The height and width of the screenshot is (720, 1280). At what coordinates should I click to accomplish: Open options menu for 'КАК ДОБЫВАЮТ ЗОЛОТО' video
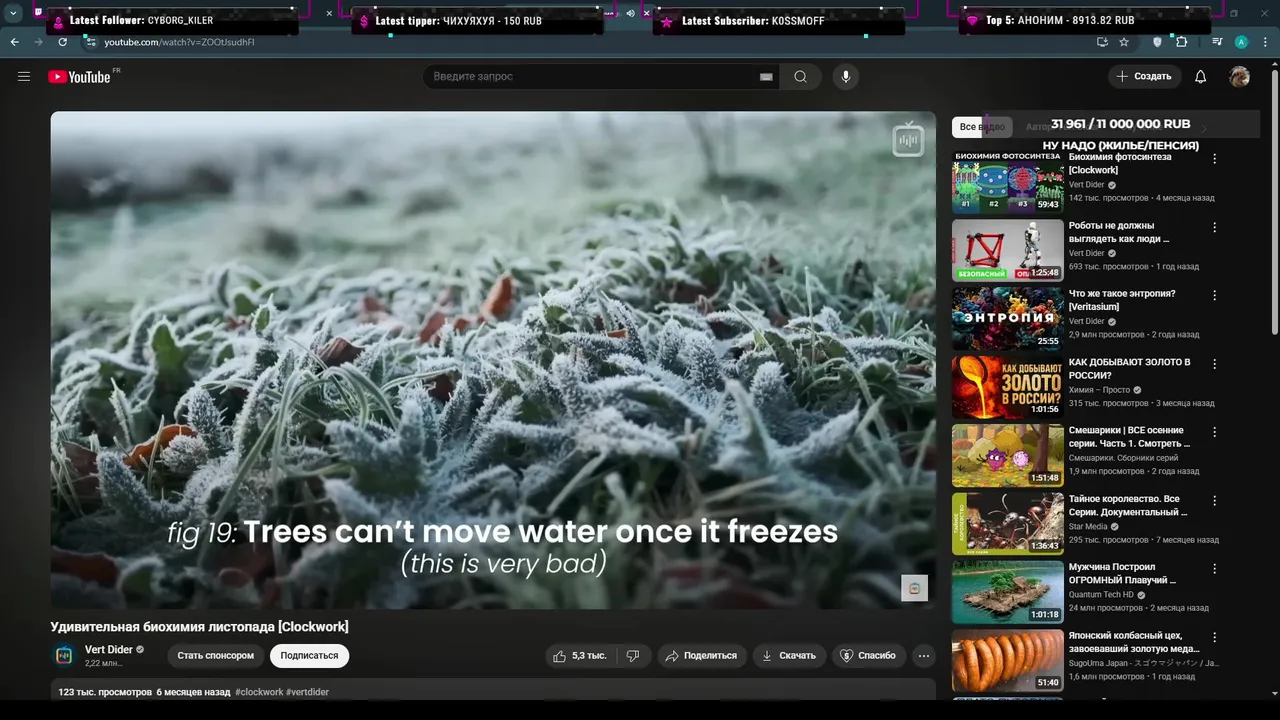(1215, 363)
